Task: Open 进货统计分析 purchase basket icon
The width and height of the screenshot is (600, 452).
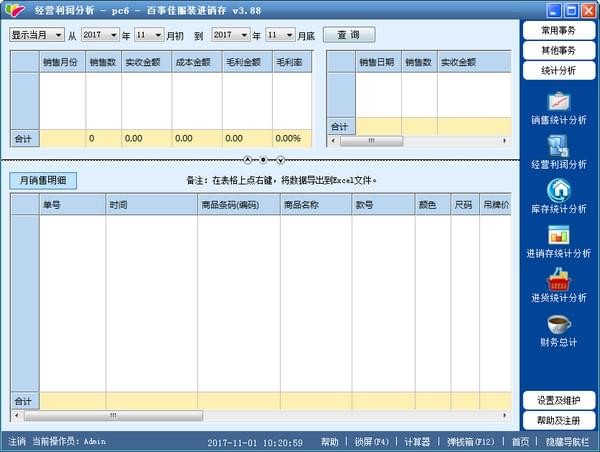Action: (559, 281)
